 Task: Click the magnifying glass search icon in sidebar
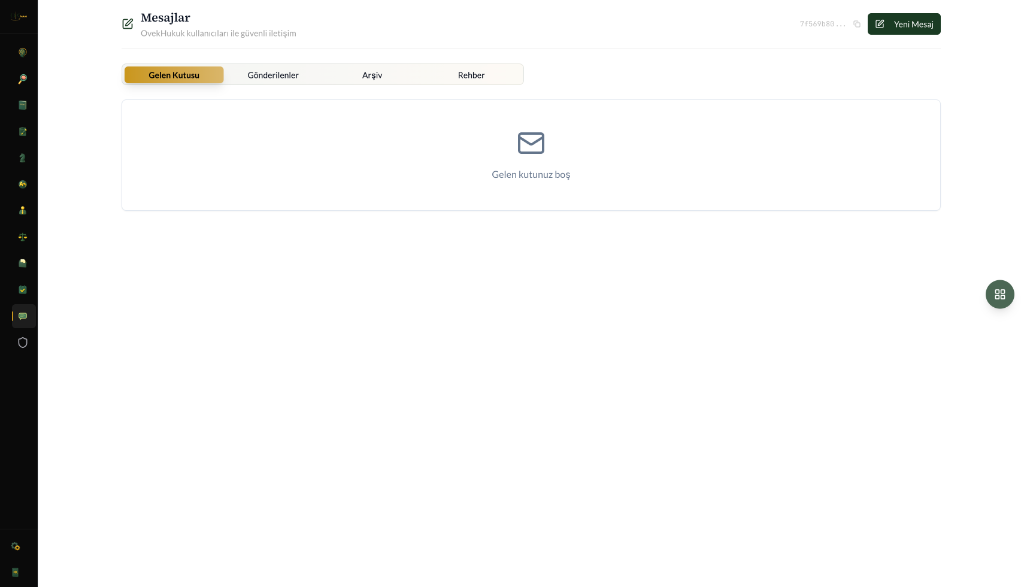(22, 79)
